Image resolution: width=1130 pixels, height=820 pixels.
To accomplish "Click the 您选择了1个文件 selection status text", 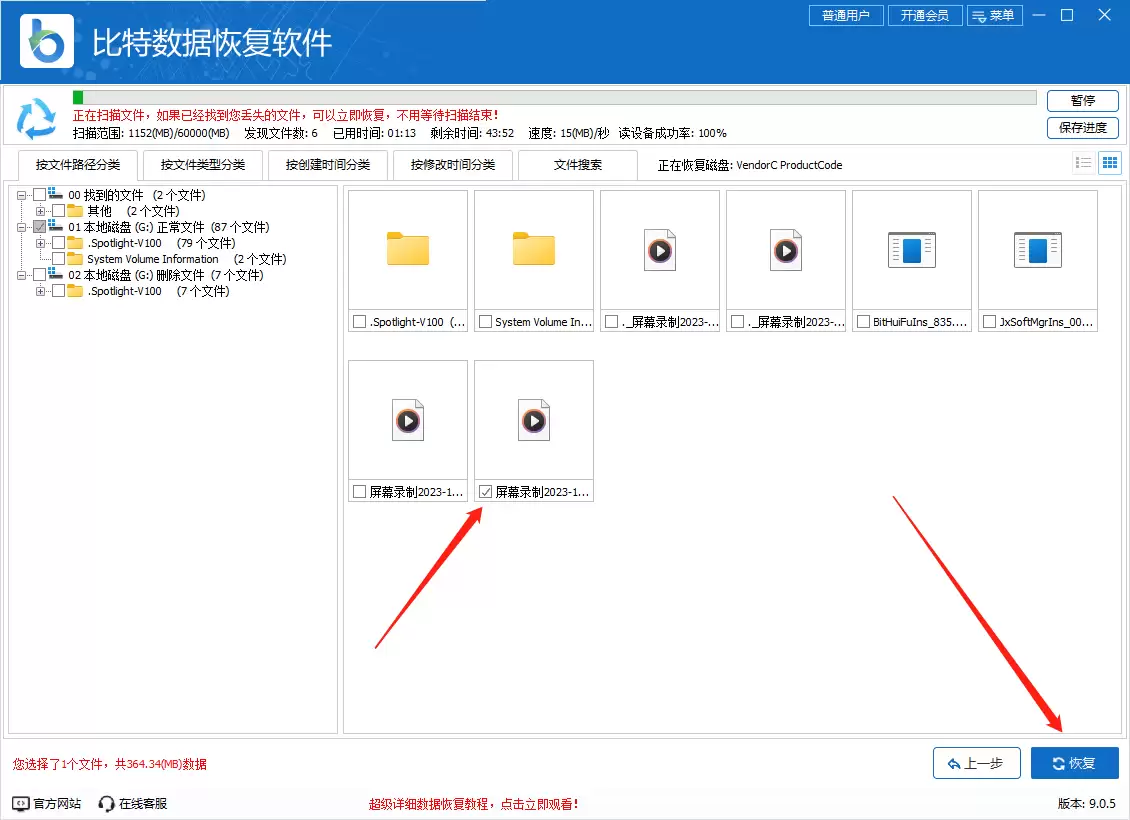I will click(x=110, y=764).
